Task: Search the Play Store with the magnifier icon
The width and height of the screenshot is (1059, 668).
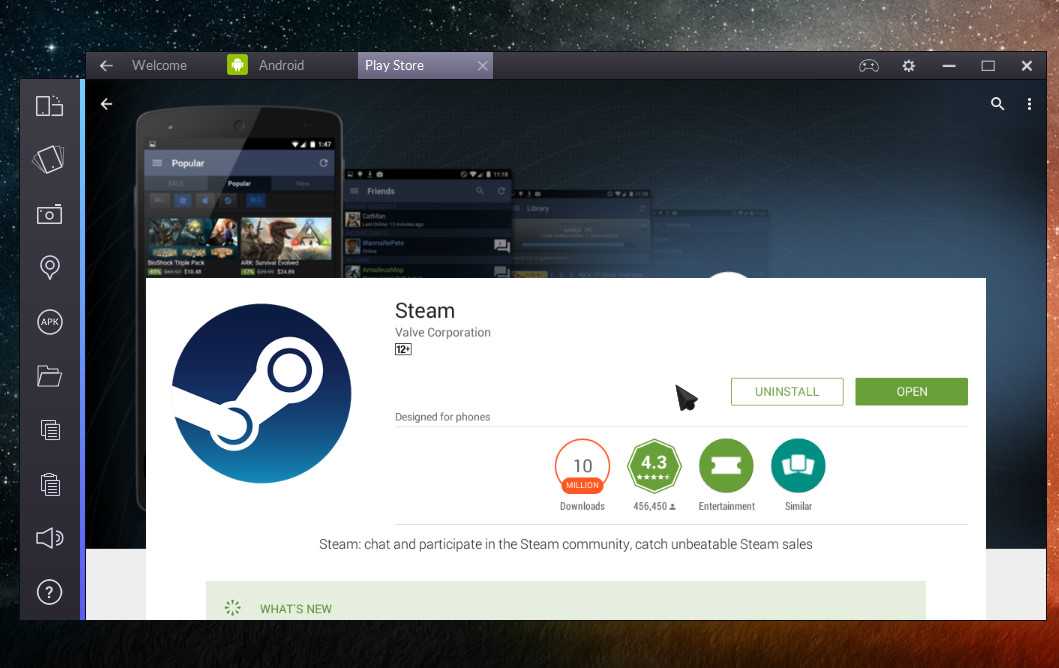Action: 998,104
